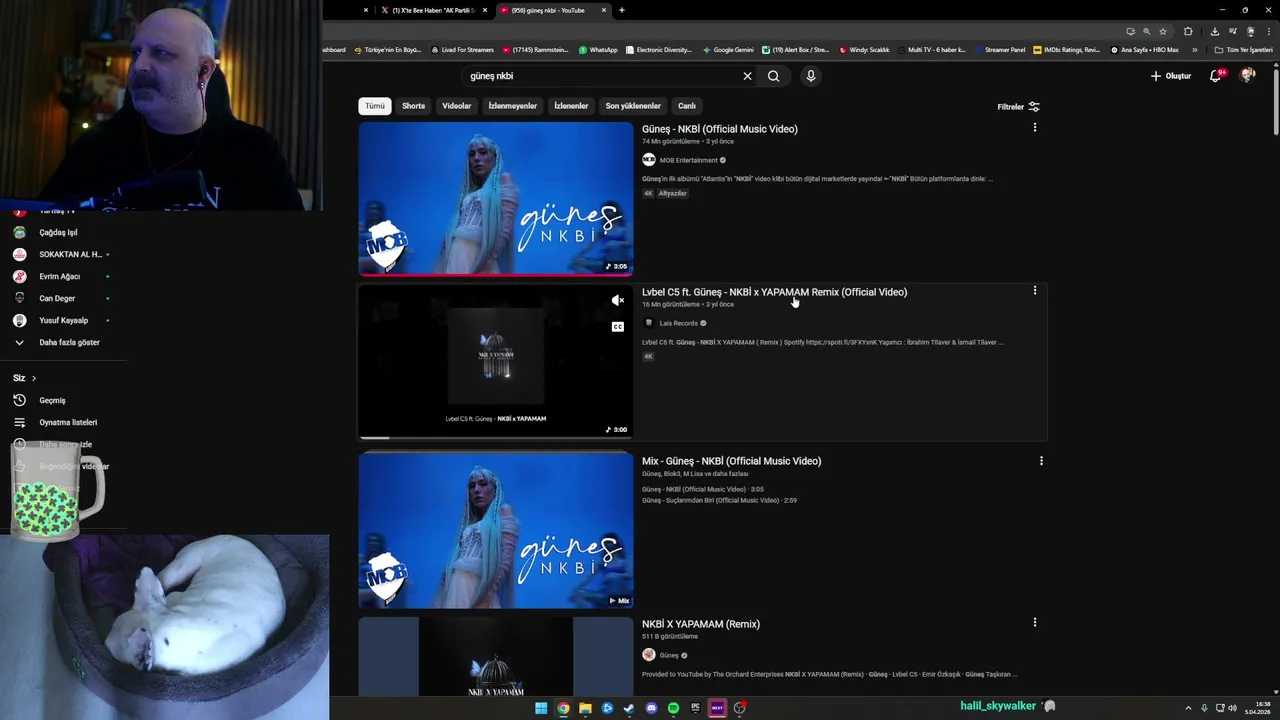Toggle captions on Lvbel C5 video preview
Screen dimensions: 1280x720
(x=618, y=327)
